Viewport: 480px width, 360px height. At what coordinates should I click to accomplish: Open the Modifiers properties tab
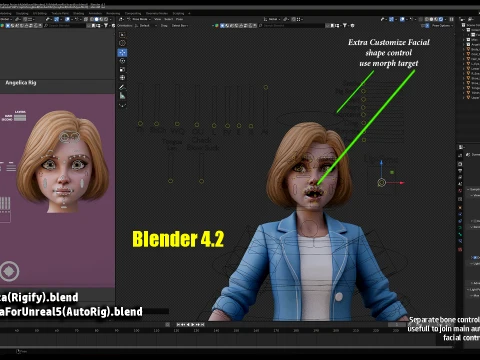pyautogui.click(x=460, y=214)
